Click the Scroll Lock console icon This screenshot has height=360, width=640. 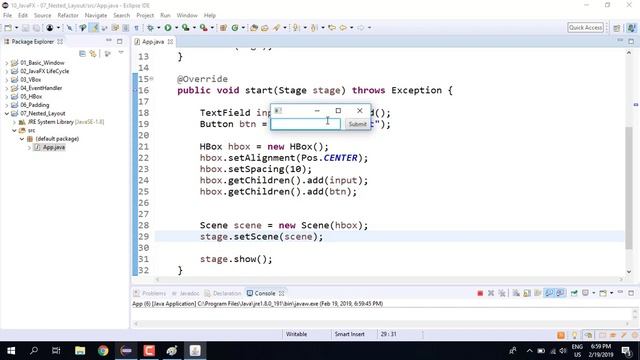527,293
